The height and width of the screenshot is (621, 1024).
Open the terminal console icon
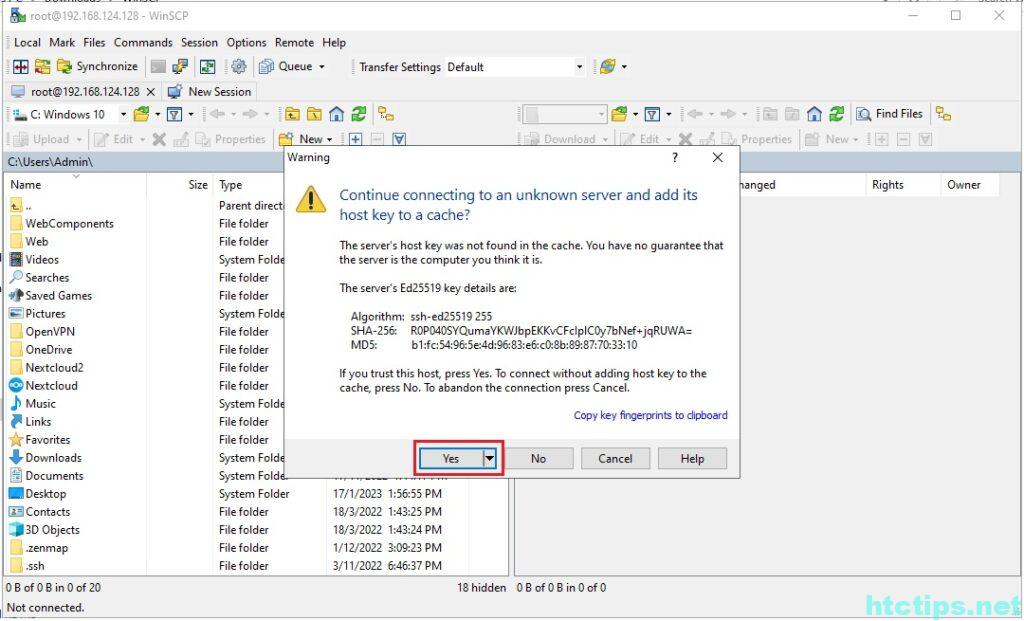coord(158,67)
